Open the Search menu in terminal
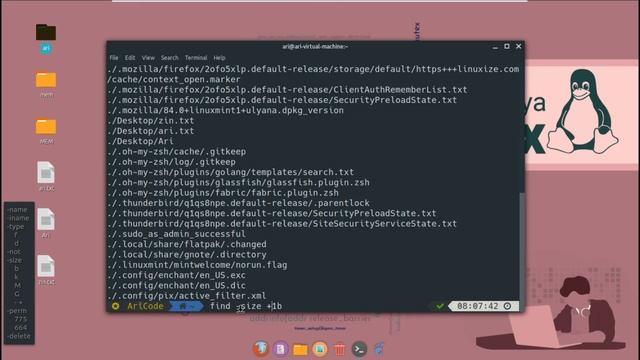Screen dimensions: 640x360 click(x=169, y=58)
